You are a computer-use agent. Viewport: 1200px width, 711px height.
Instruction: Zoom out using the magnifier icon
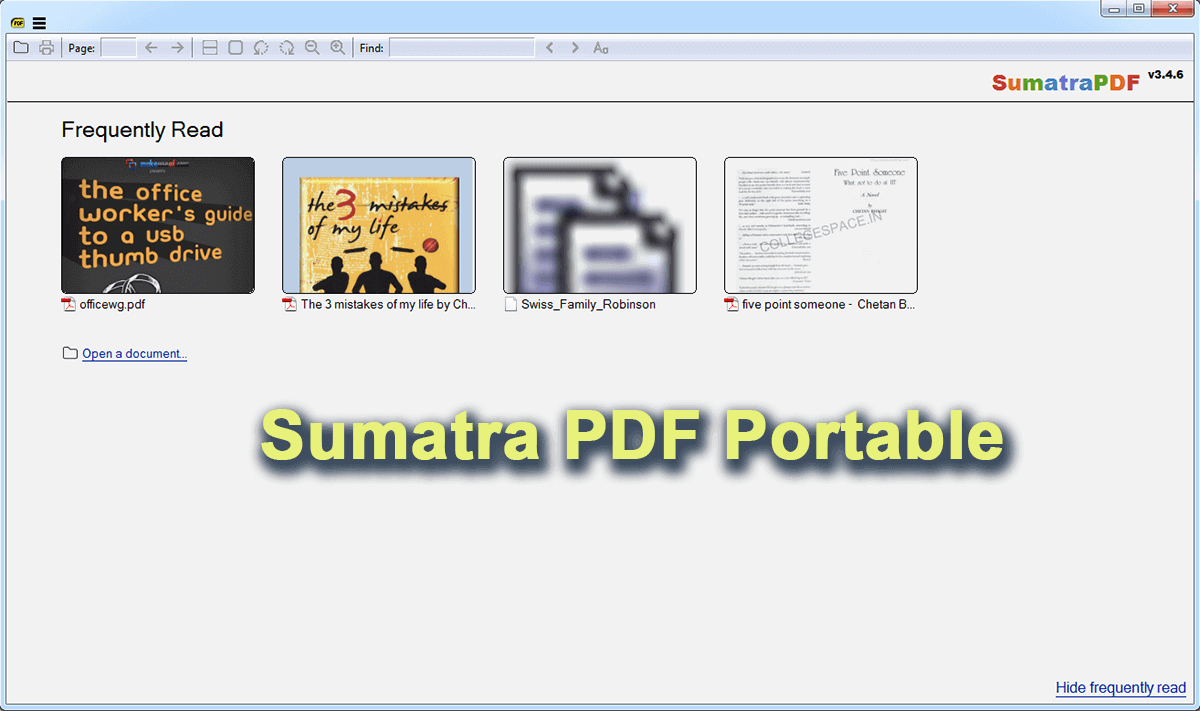coord(312,47)
